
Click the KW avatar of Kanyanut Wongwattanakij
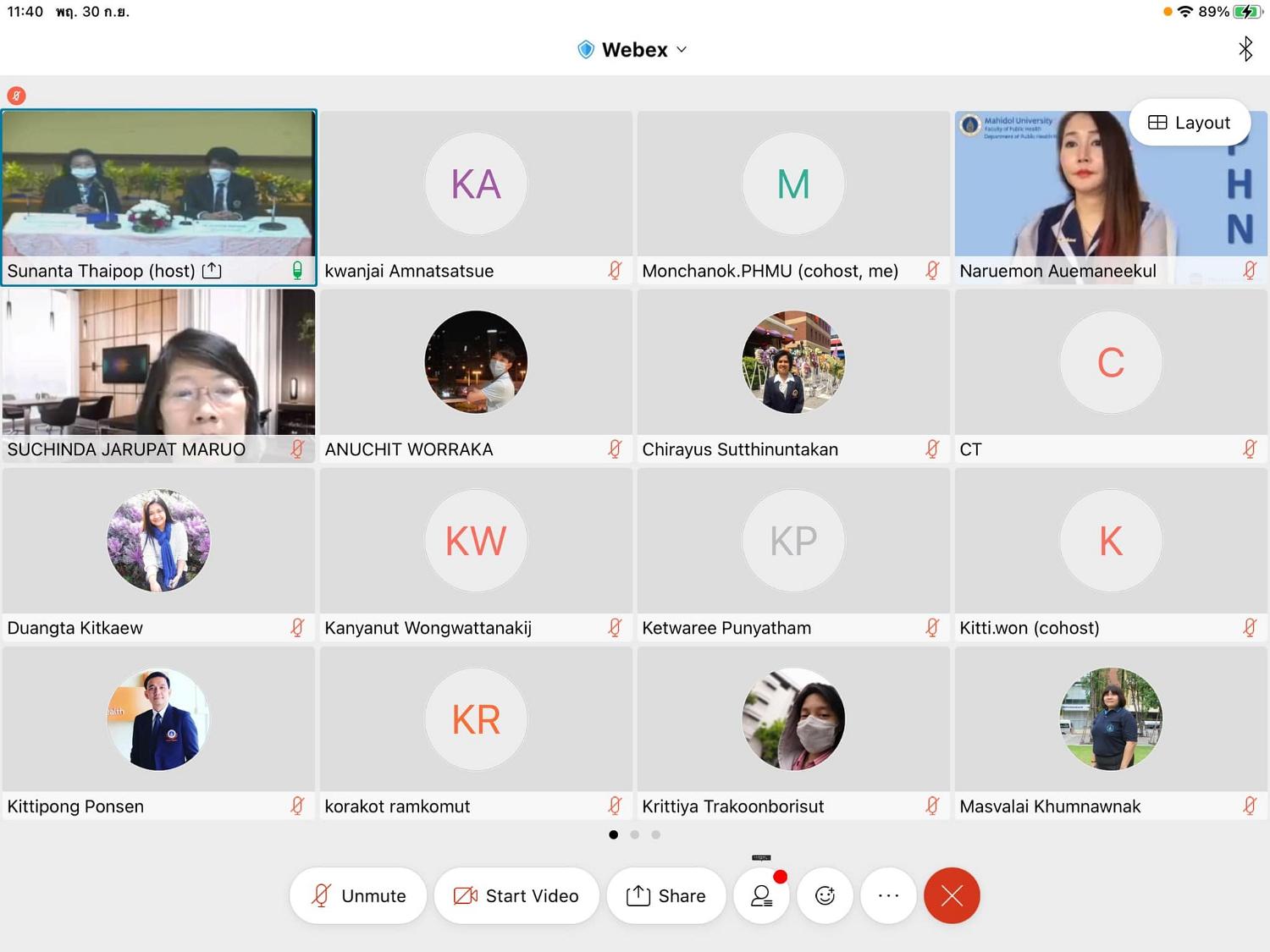point(476,541)
